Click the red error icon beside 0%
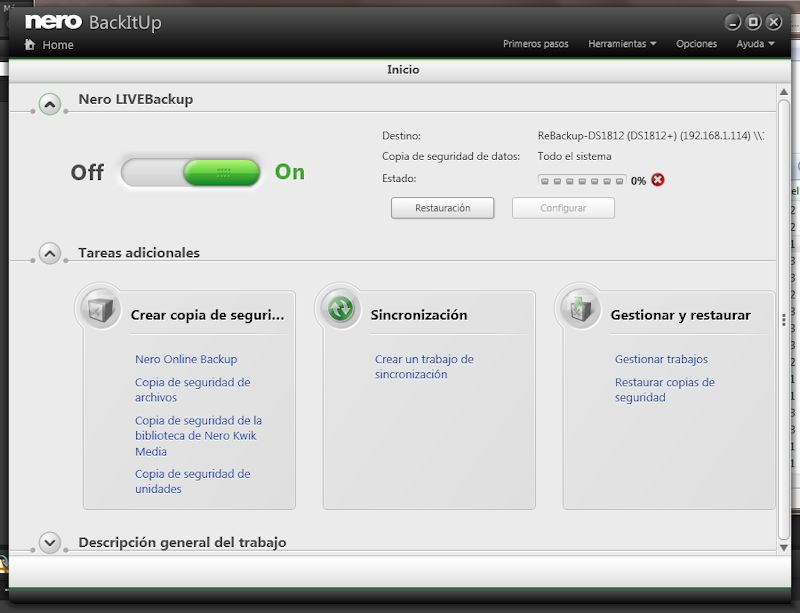The height and width of the screenshot is (613, 800). [x=658, y=180]
